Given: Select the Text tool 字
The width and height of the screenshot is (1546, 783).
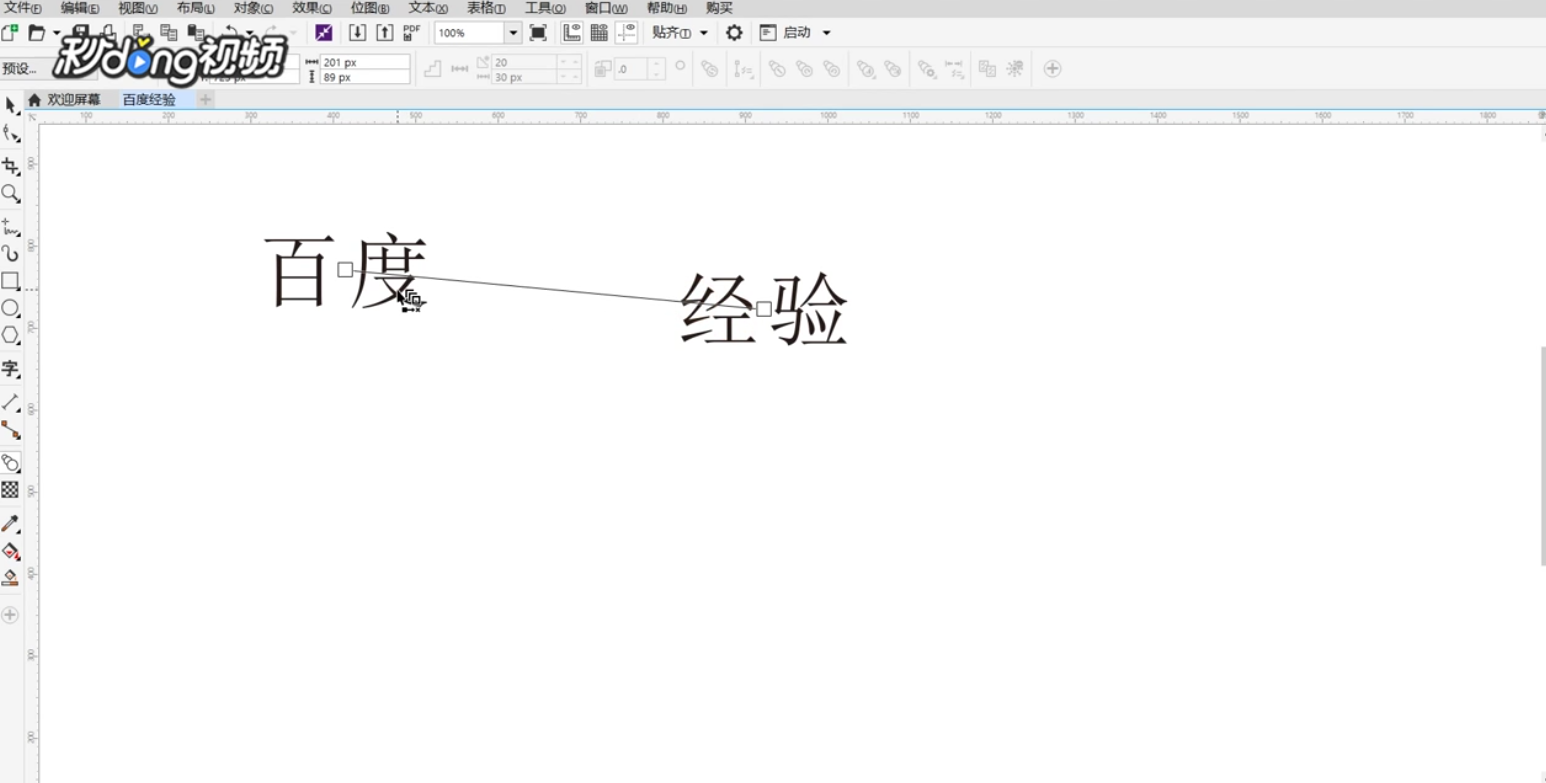Looking at the screenshot, I should coord(10,369).
